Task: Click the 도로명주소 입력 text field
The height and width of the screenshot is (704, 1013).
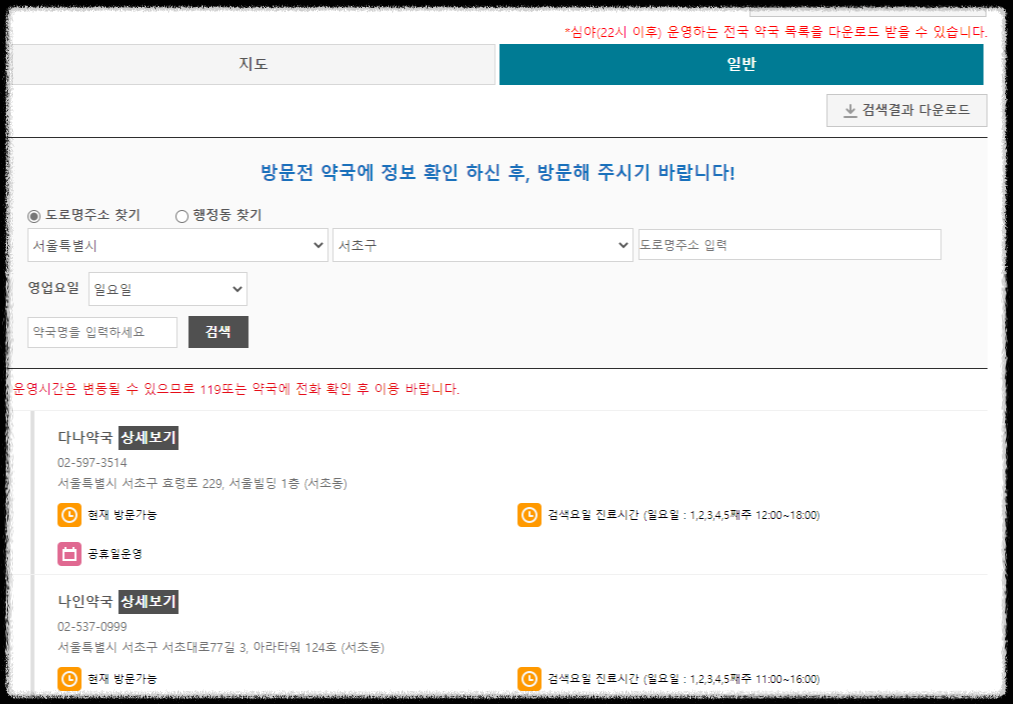Action: click(x=789, y=244)
